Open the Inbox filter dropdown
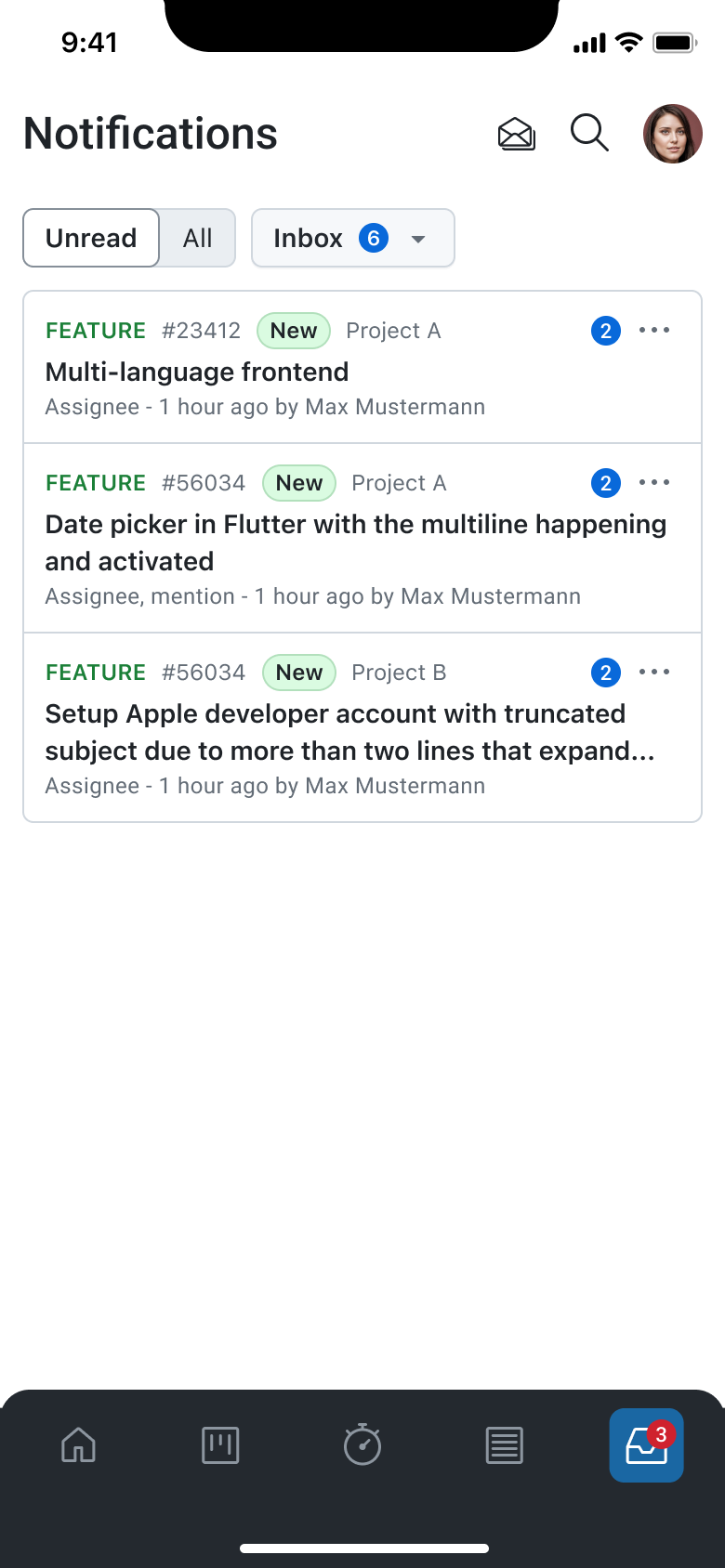725x1568 pixels. click(352, 238)
